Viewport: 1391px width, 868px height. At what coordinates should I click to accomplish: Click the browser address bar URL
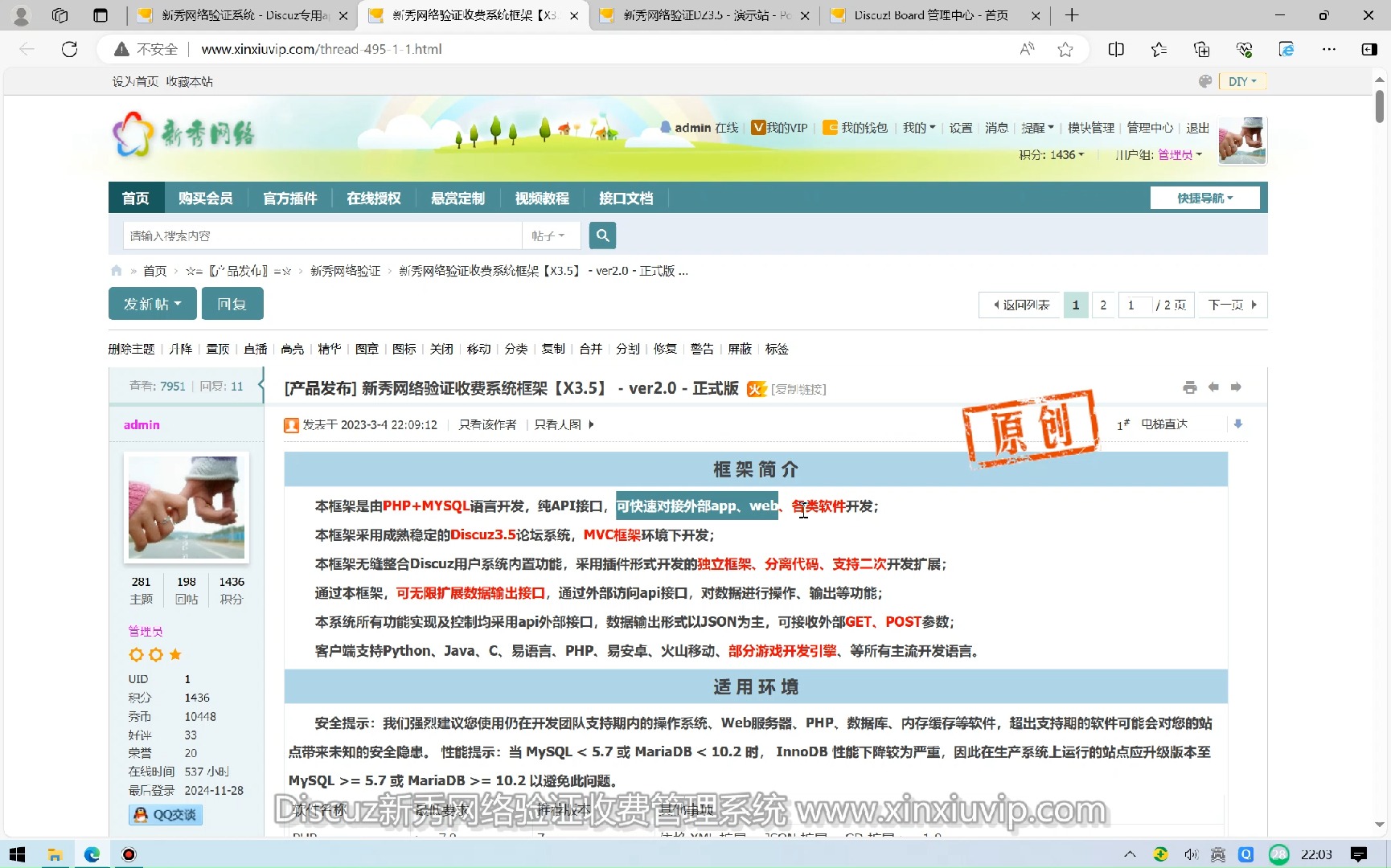pos(322,49)
